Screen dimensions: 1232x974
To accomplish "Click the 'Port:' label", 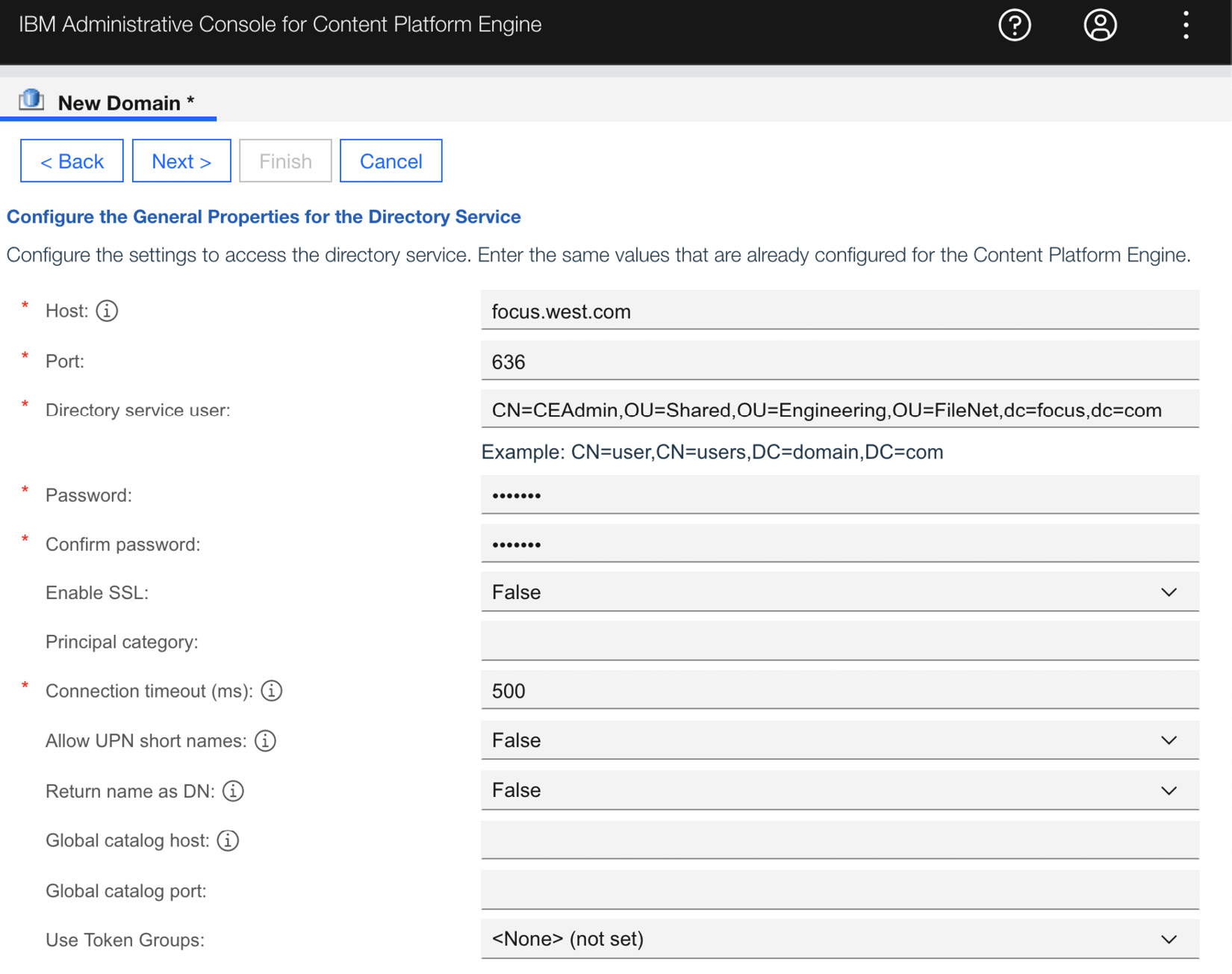I will (x=65, y=362).
